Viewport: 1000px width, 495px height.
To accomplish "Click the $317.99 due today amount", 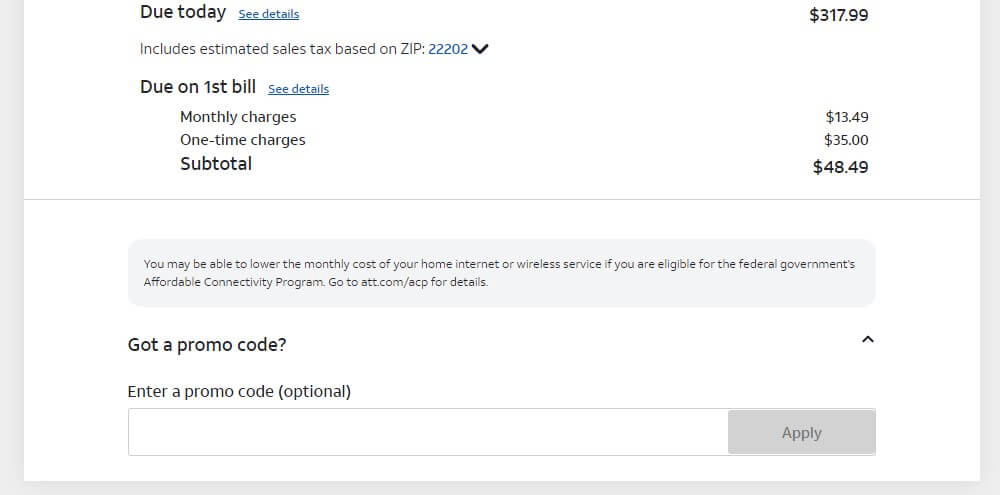I will click(838, 15).
